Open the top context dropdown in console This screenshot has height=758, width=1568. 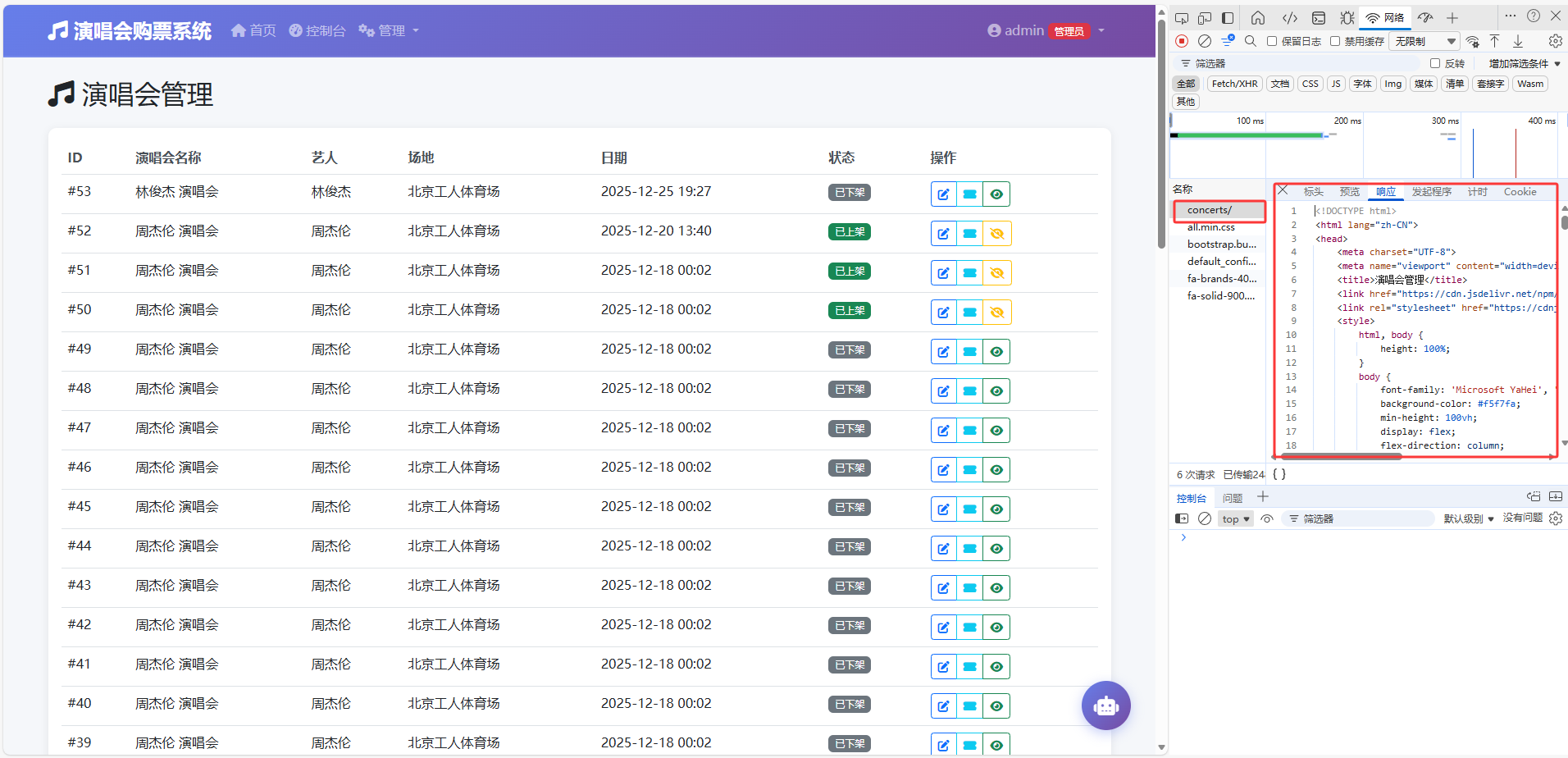coord(1235,518)
